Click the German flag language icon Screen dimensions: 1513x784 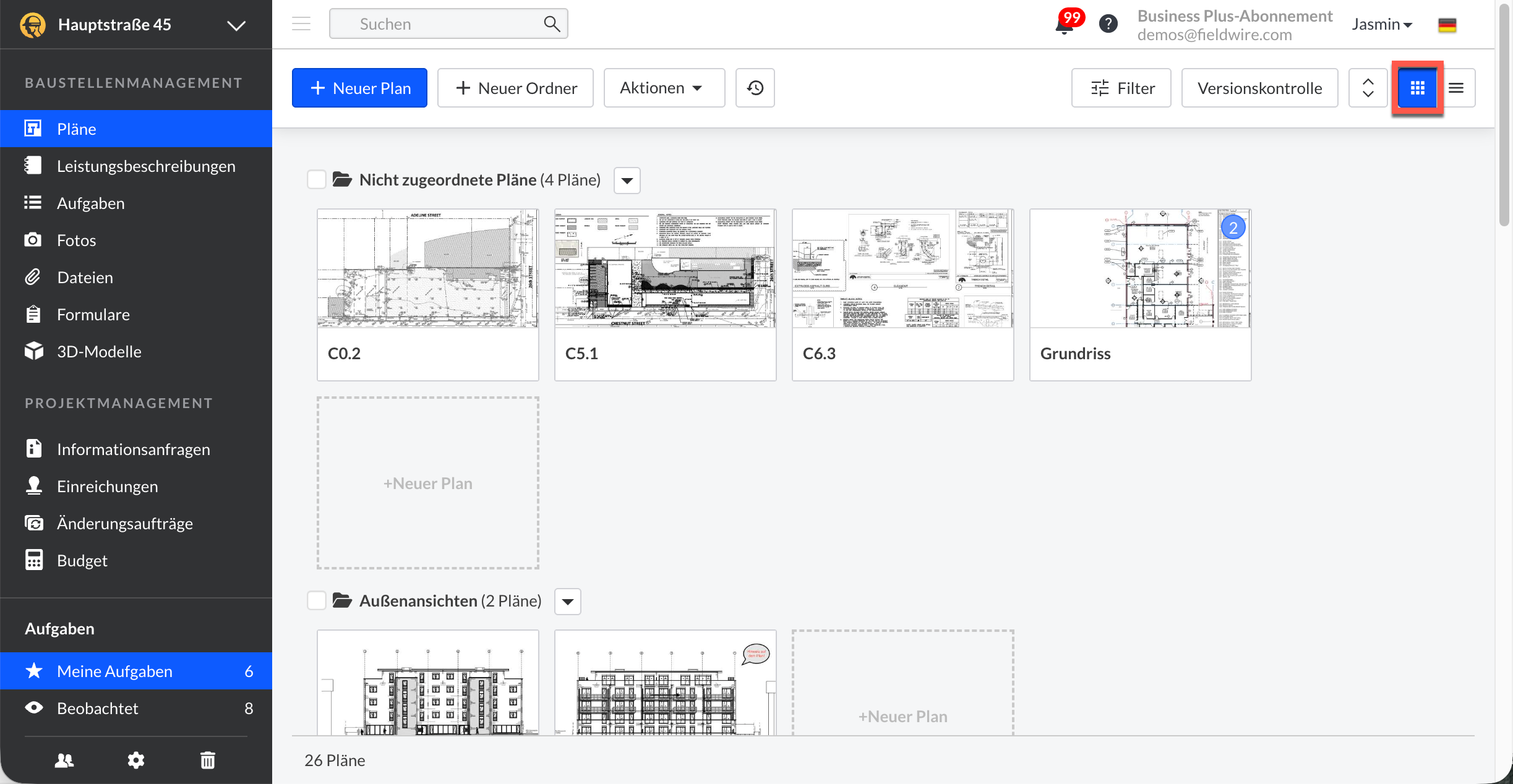[1447, 25]
